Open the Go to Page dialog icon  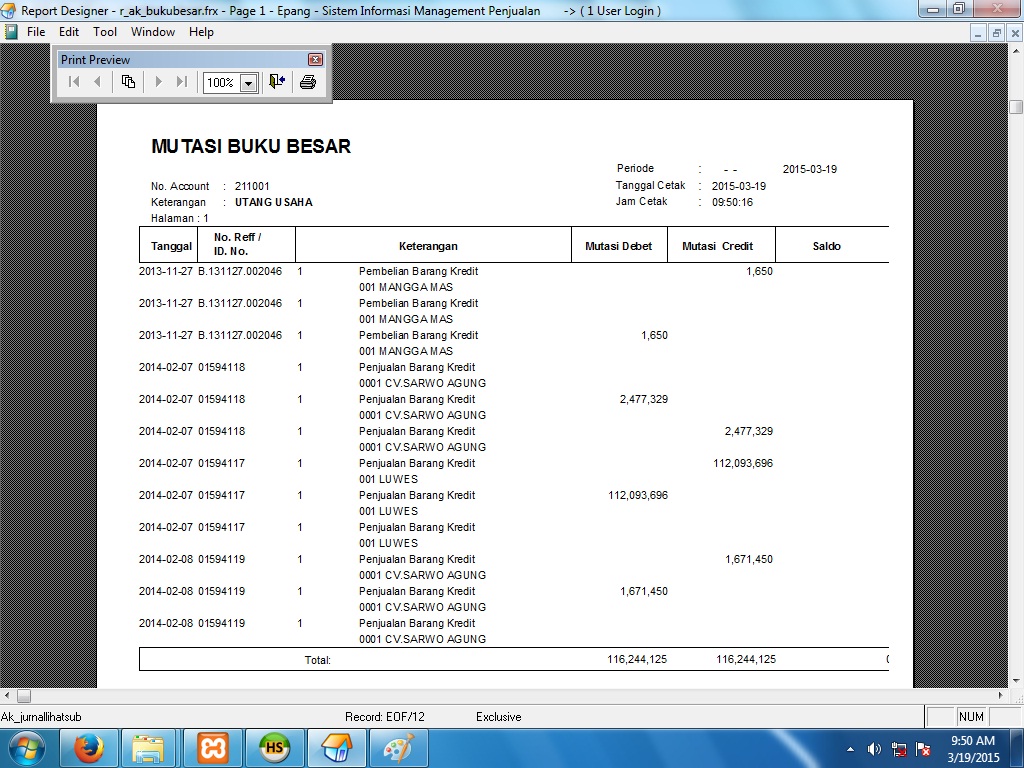[128, 82]
